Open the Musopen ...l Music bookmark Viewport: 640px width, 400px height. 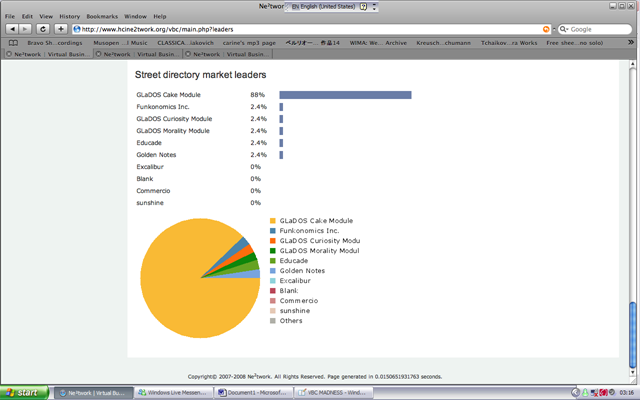pyautogui.click(x=120, y=43)
